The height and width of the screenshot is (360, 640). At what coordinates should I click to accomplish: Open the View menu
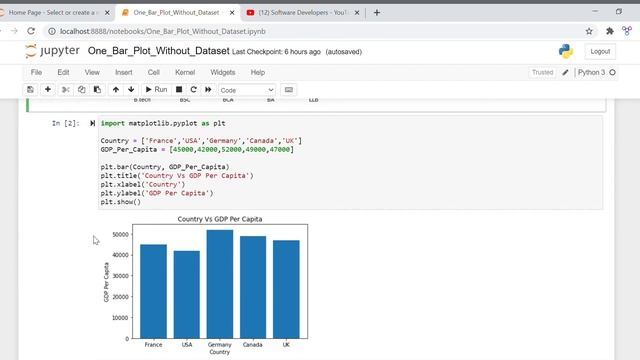pyautogui.click(x=92, y=72)
